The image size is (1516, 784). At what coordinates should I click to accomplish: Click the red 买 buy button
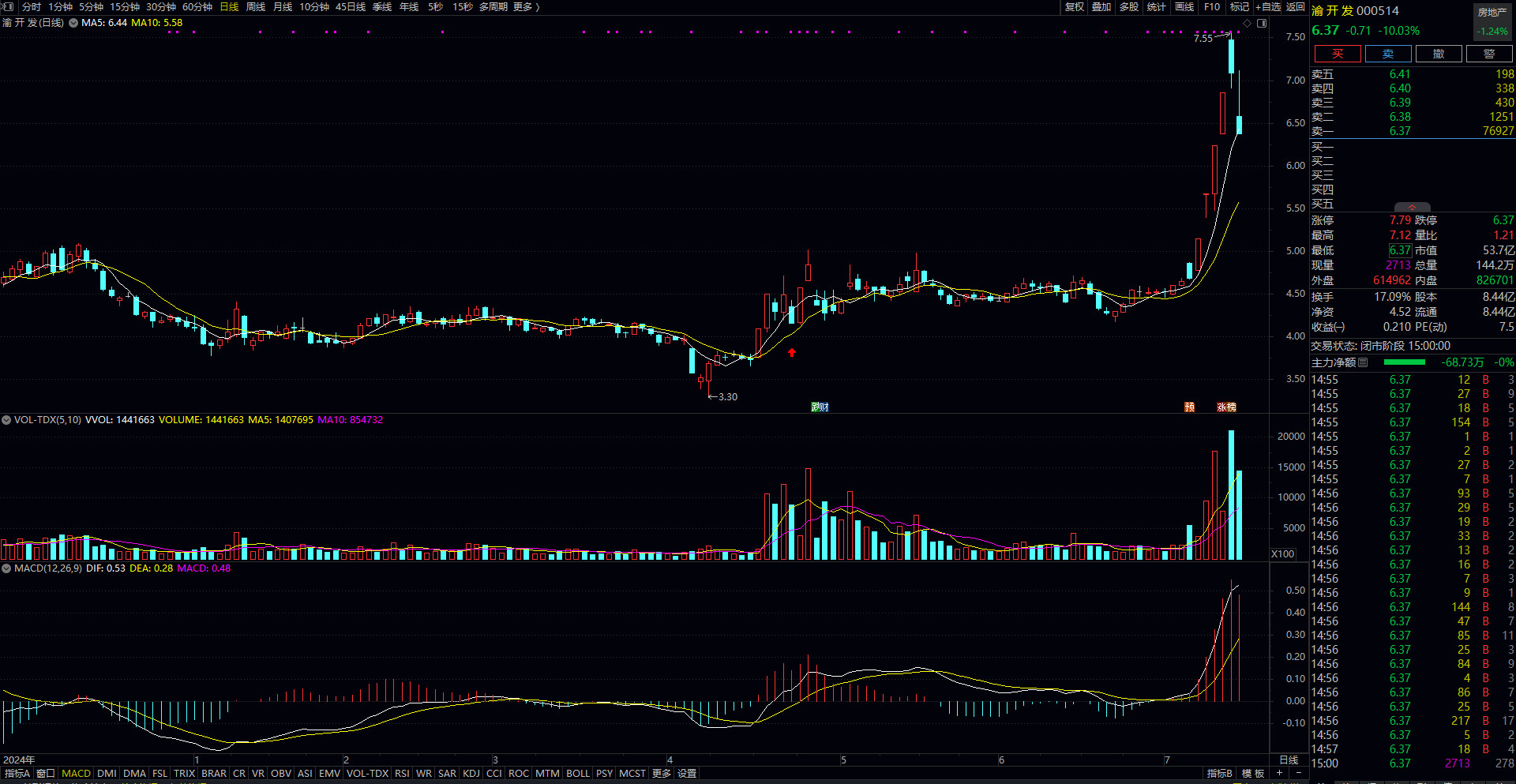coord(1338,54)
